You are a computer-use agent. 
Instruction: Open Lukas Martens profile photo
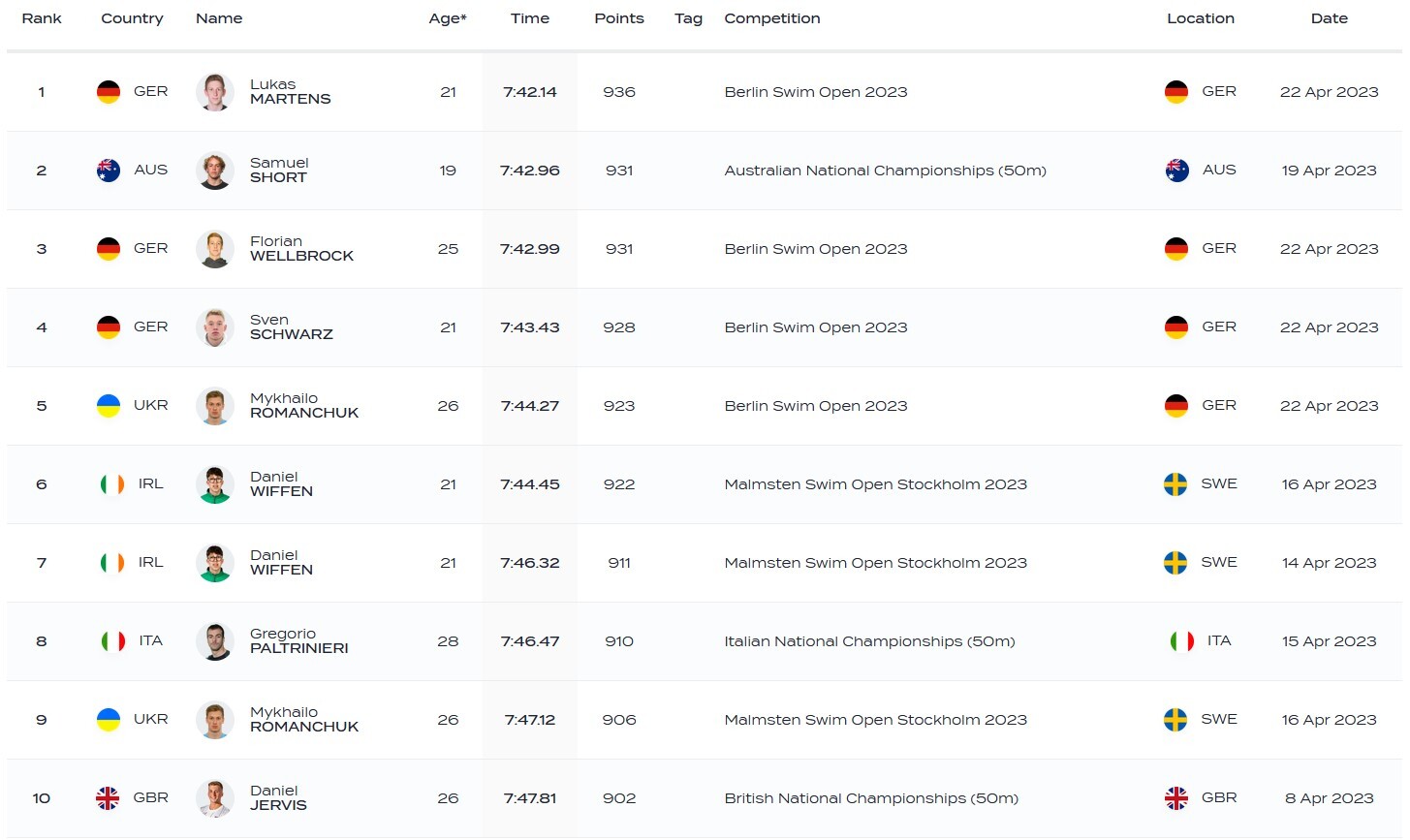pos(214,92)
